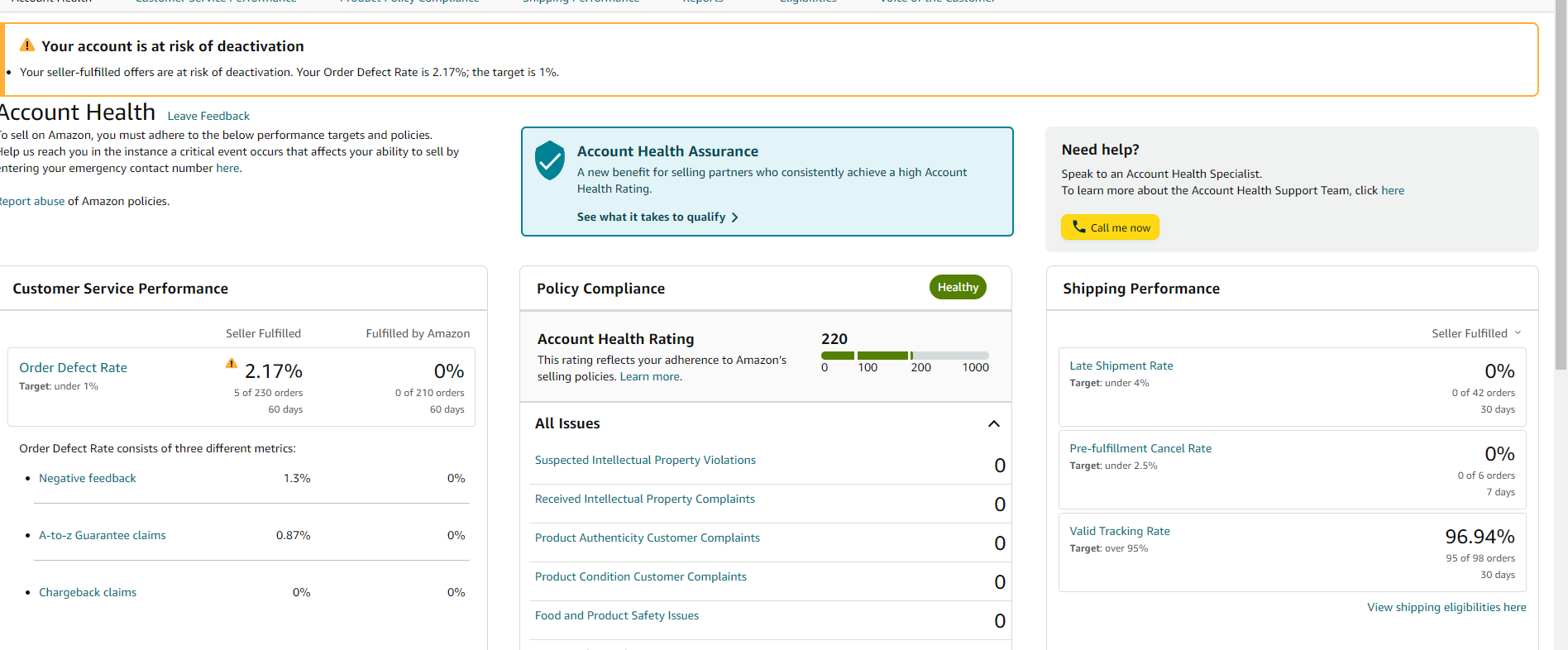1568x650 pixels.
Task: Click the warning triangle in the deactivation banner
Action: click(27, 45)
